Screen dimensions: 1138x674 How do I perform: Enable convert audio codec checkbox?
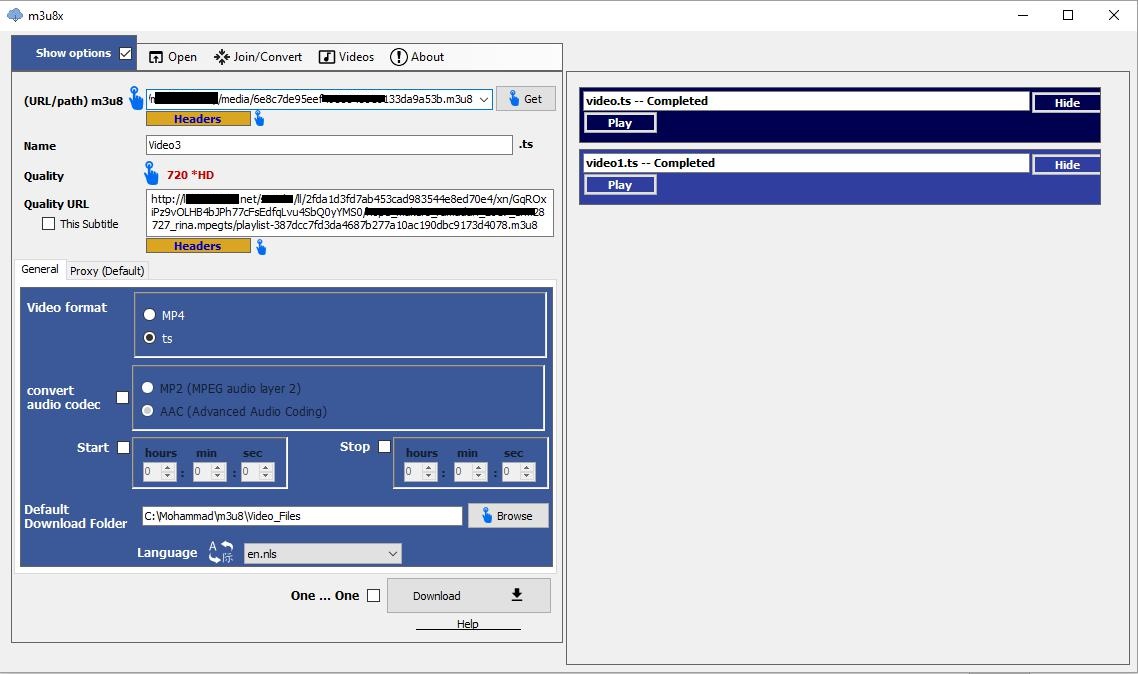(x=123, y=398)
